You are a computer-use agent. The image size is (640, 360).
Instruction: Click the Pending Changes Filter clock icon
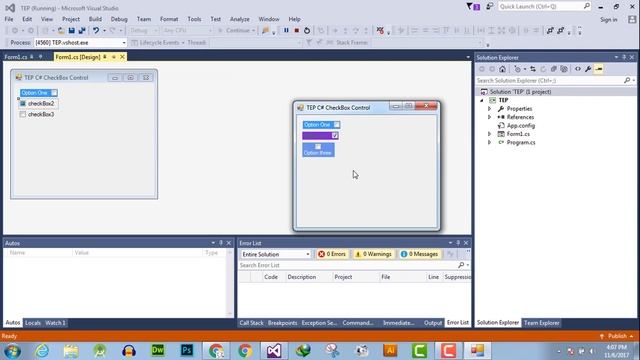518,69
